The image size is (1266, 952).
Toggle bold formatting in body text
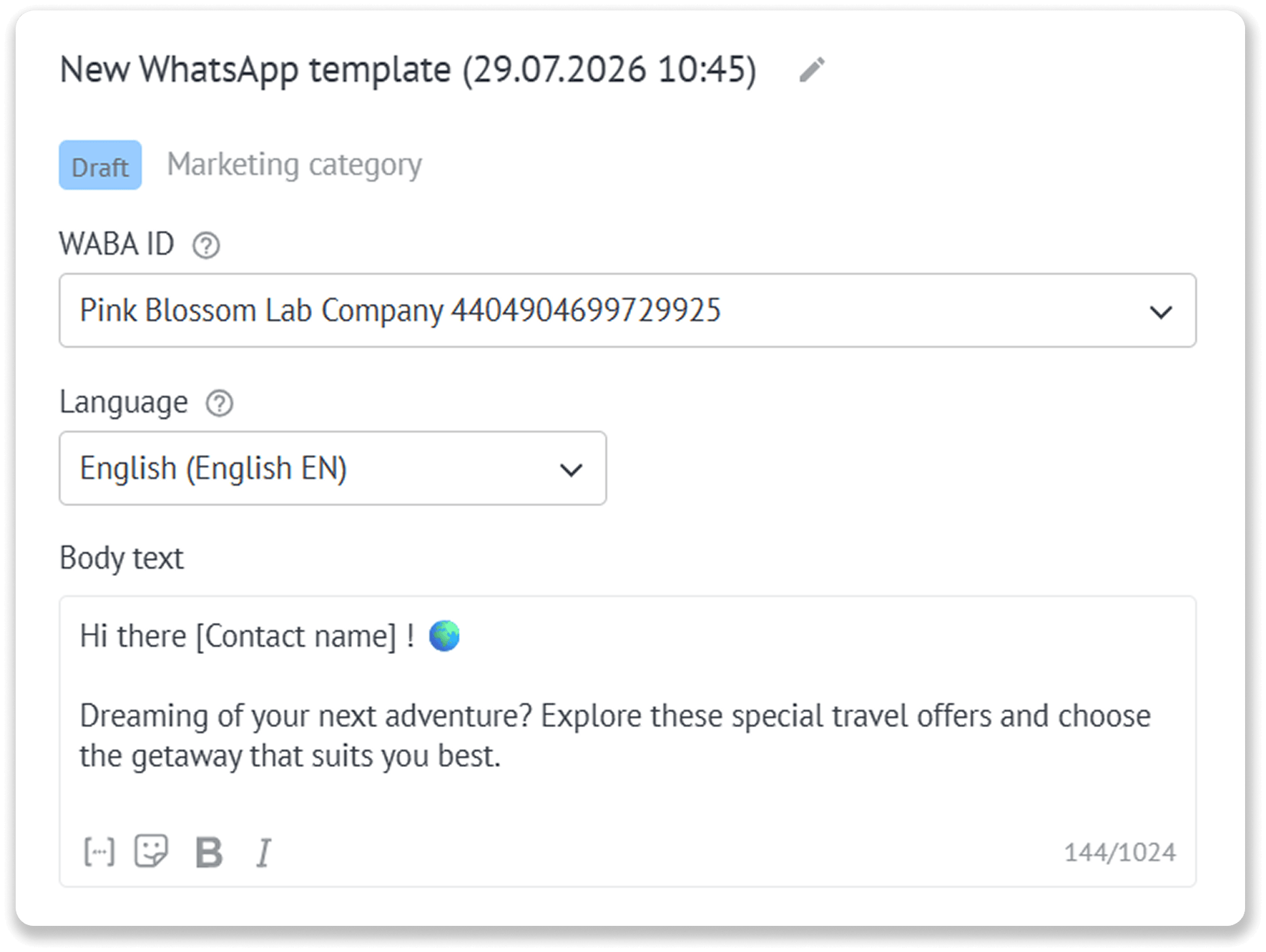tap(209, 852)
